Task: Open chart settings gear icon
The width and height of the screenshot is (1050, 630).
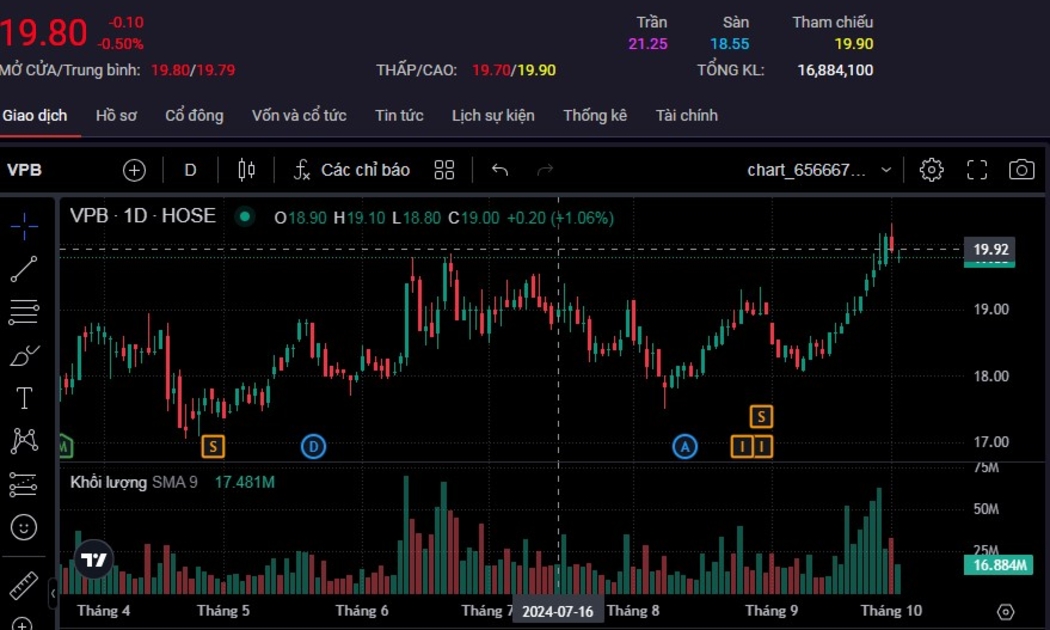Action: click(931, 170)
